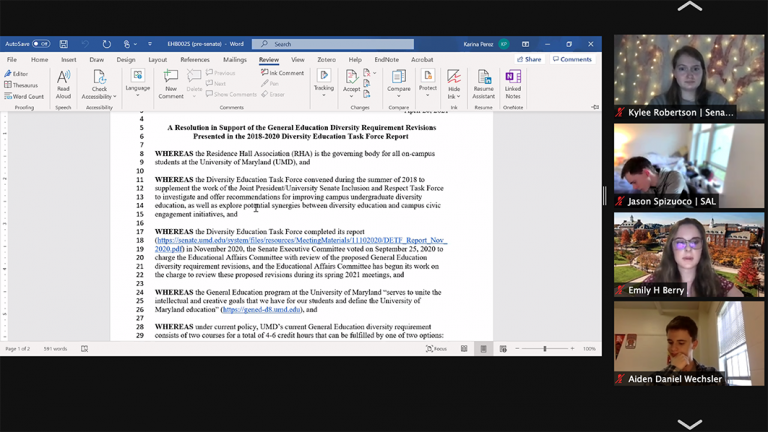The height and width of the screenshot is (432, 768).
Task: Click the Ink Comment button
Action: (x=284, y=73)
